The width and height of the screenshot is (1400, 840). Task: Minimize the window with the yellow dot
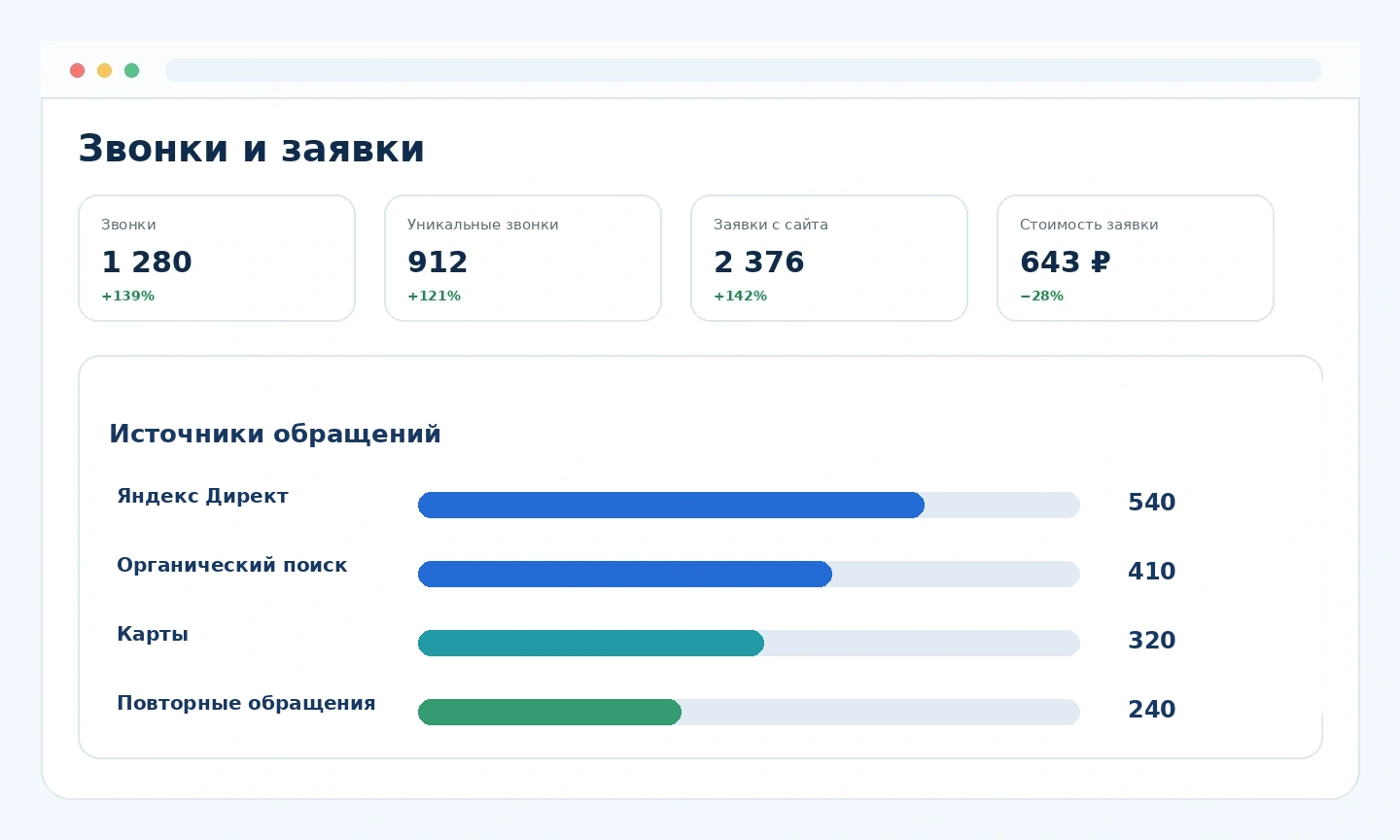point(105,70)
